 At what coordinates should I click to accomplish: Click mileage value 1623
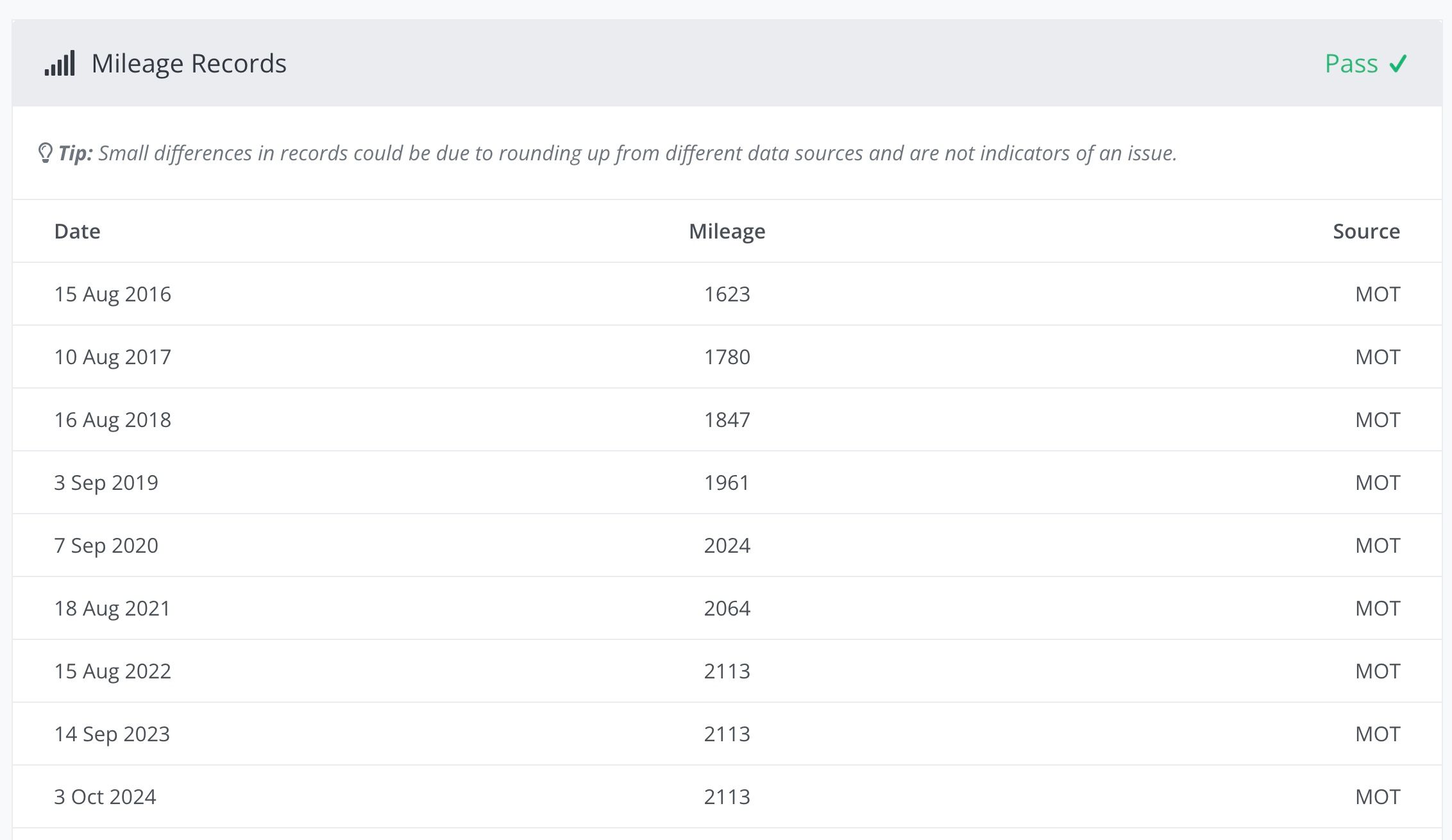pyautogui.click(x=727, y=294)
